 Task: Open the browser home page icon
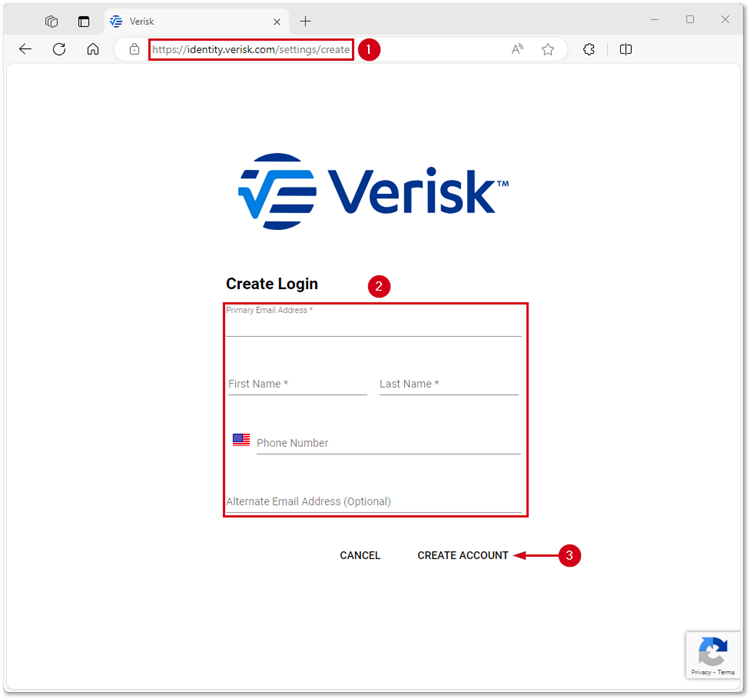pos(93,49)
